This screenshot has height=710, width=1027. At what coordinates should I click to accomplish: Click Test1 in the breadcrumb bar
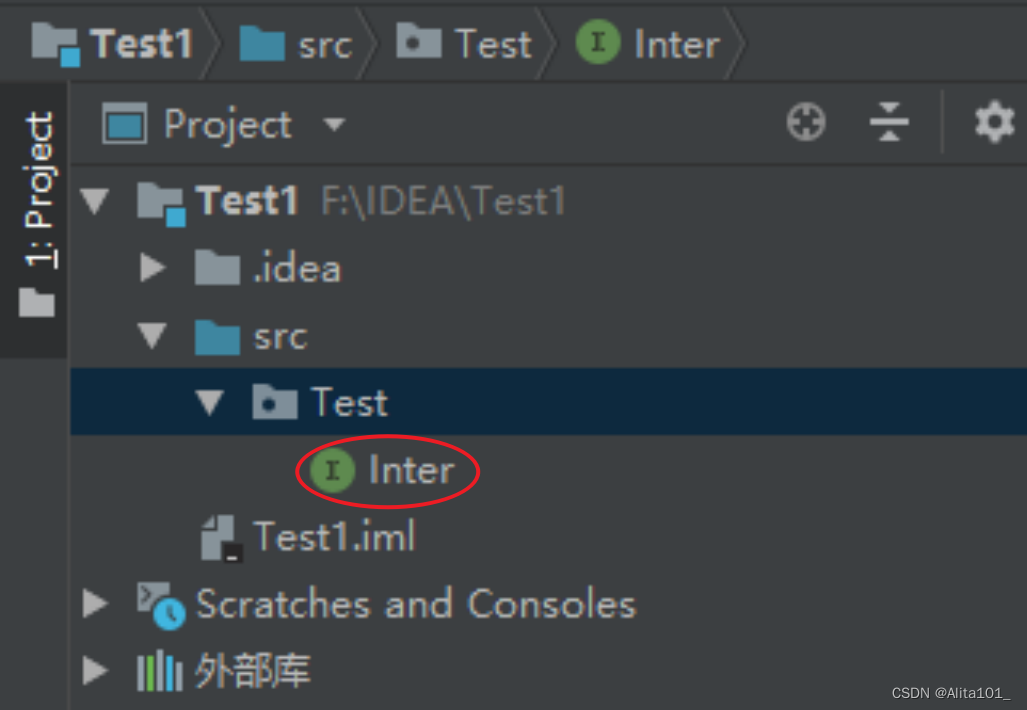pos(142,44)
